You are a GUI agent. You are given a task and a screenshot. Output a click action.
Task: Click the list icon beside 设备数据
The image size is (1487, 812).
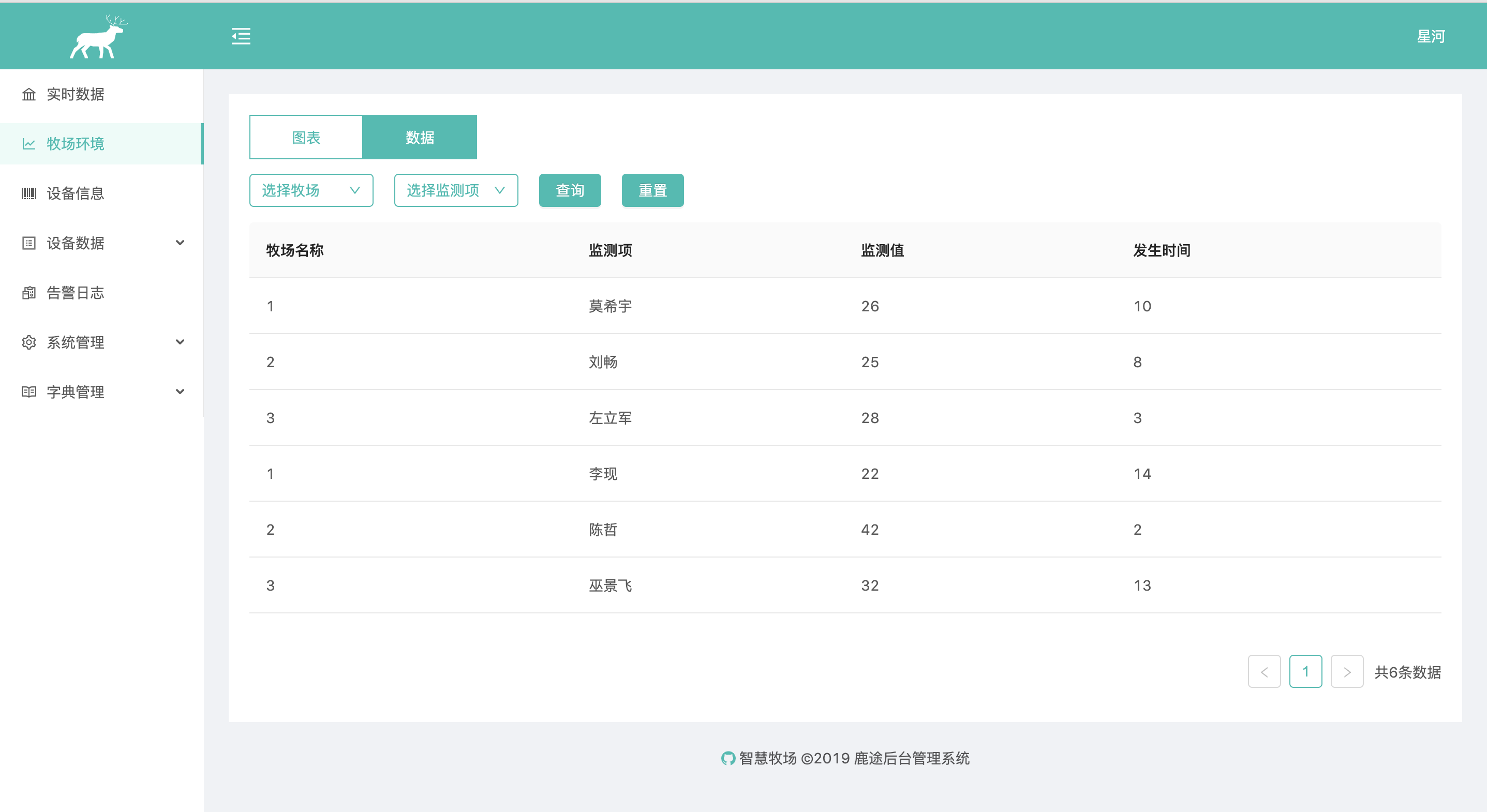[x=29, y=243]
